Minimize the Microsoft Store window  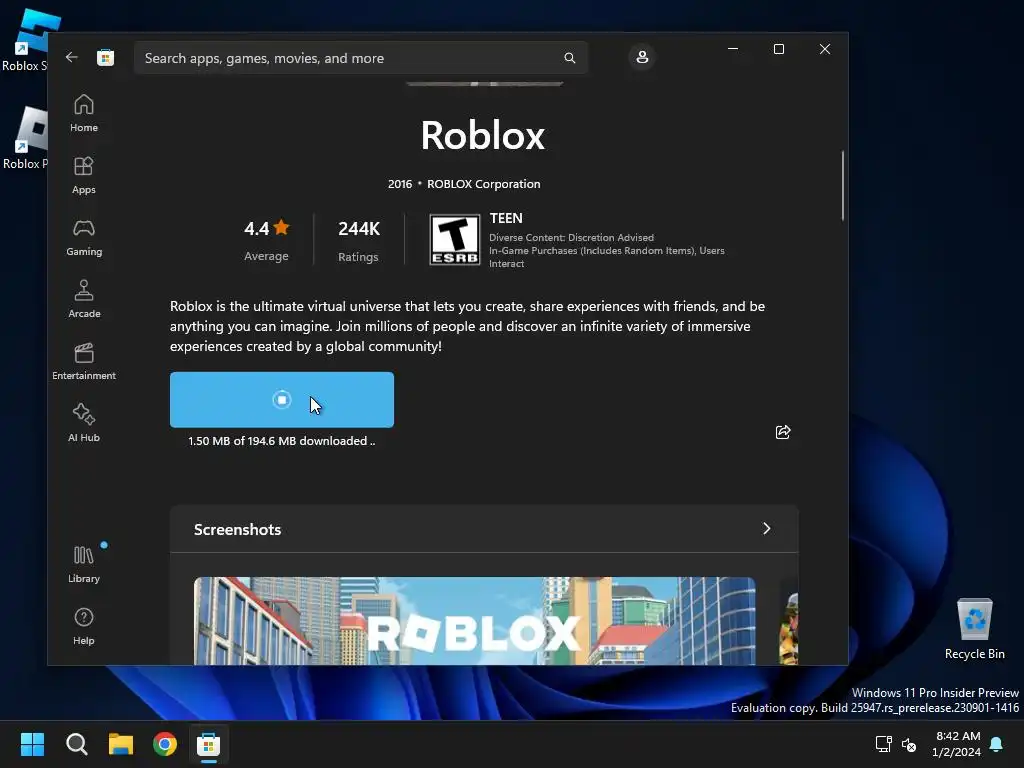[x=733, y=49]
